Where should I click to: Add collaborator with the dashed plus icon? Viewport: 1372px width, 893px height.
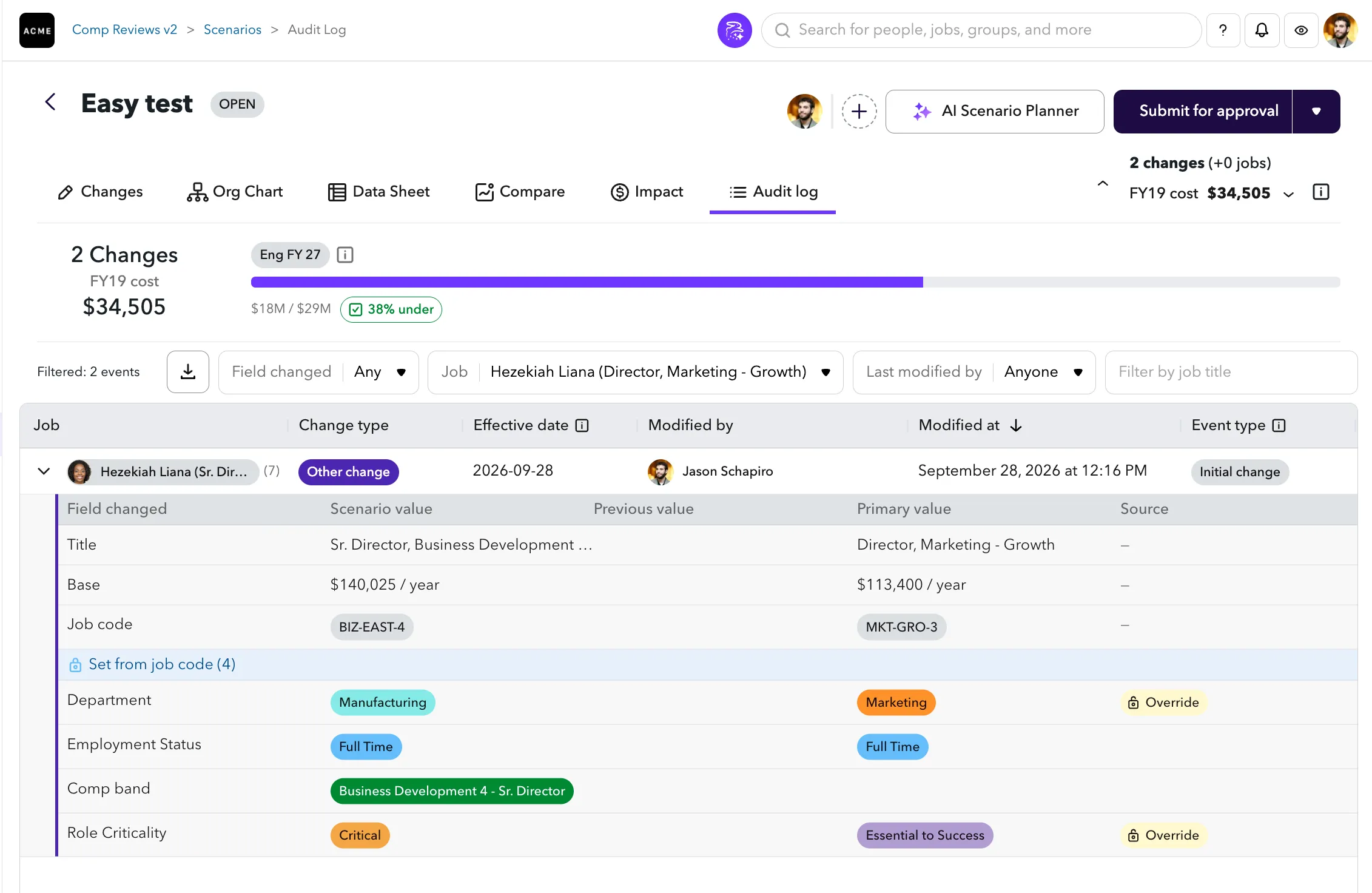[859, 112]
